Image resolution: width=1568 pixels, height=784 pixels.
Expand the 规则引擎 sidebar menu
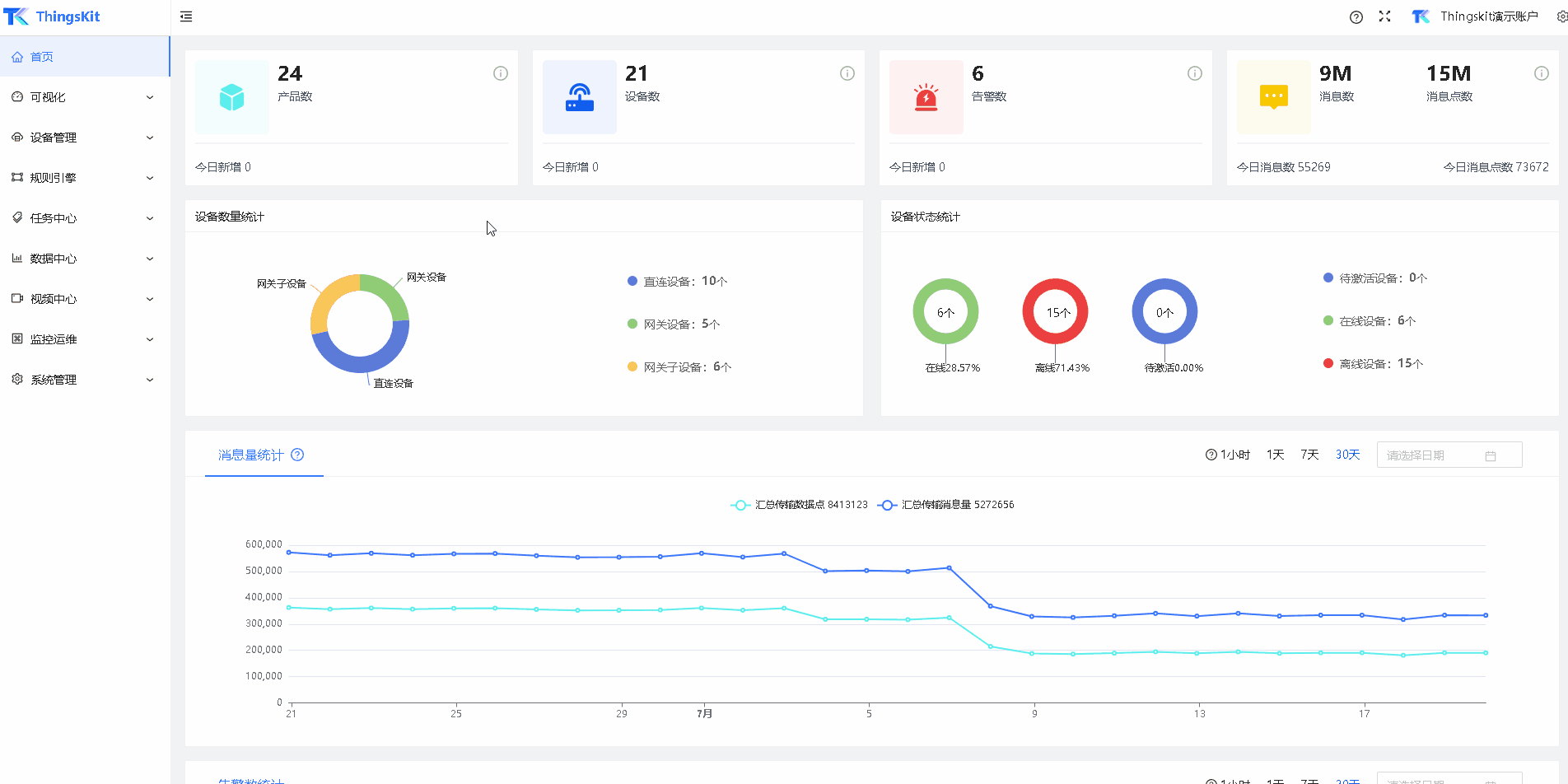[84, 178]
